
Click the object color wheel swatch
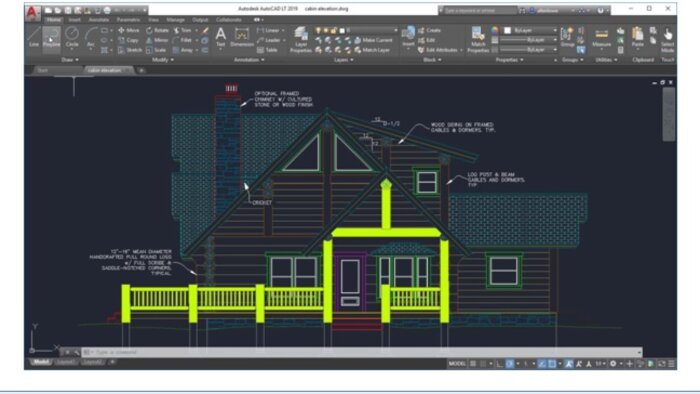[x=495, y=30]
